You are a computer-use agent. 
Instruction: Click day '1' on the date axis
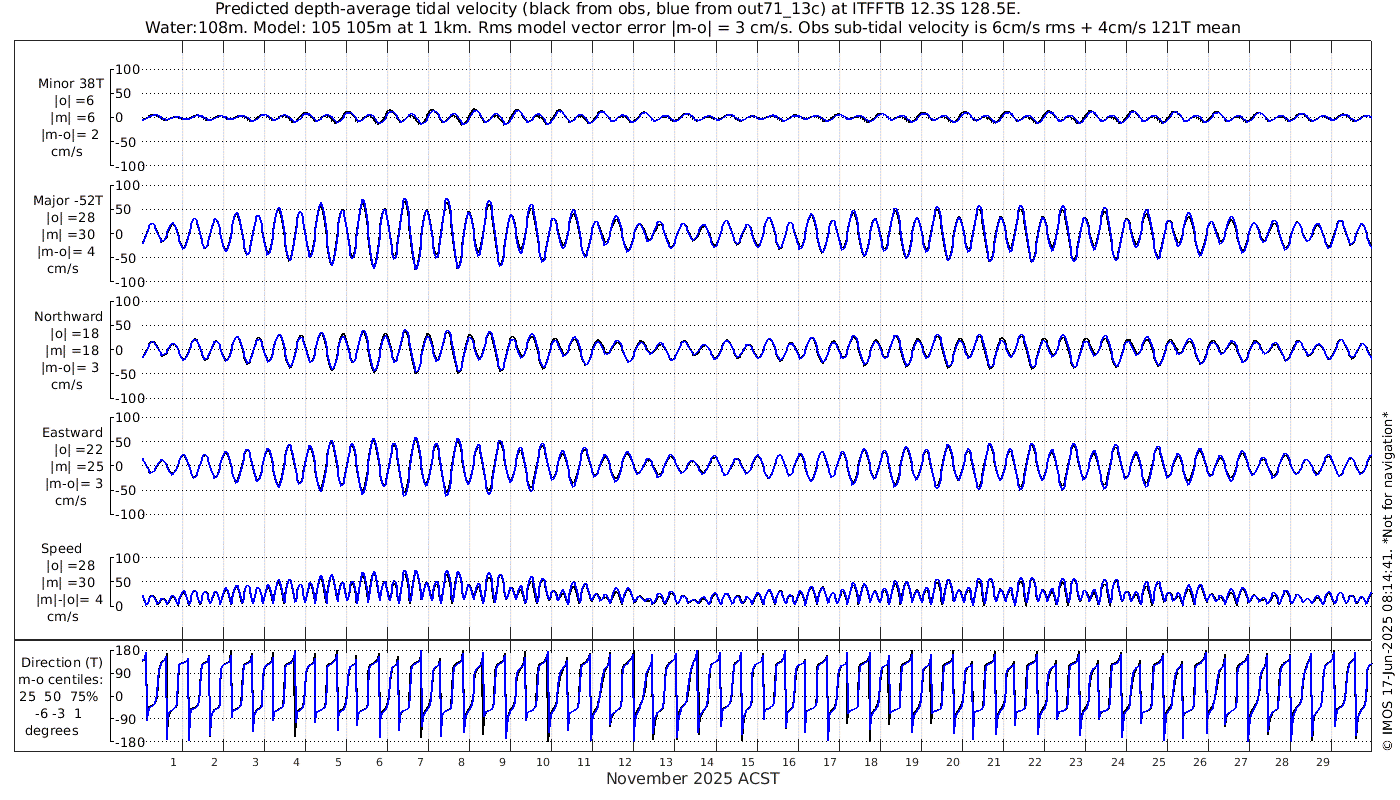(x=173, y=762)
